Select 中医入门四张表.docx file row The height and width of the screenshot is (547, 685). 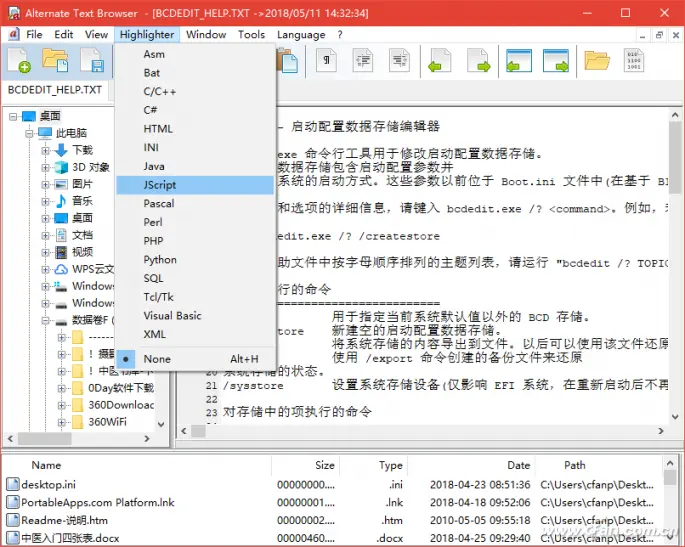point(332,538)
